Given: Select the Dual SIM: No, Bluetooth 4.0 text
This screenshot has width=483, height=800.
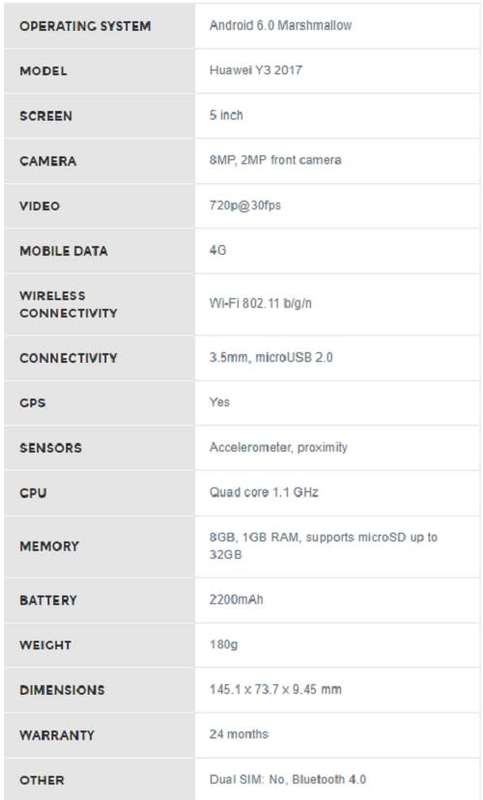Looking at the screenshot, I should [288, 779].
